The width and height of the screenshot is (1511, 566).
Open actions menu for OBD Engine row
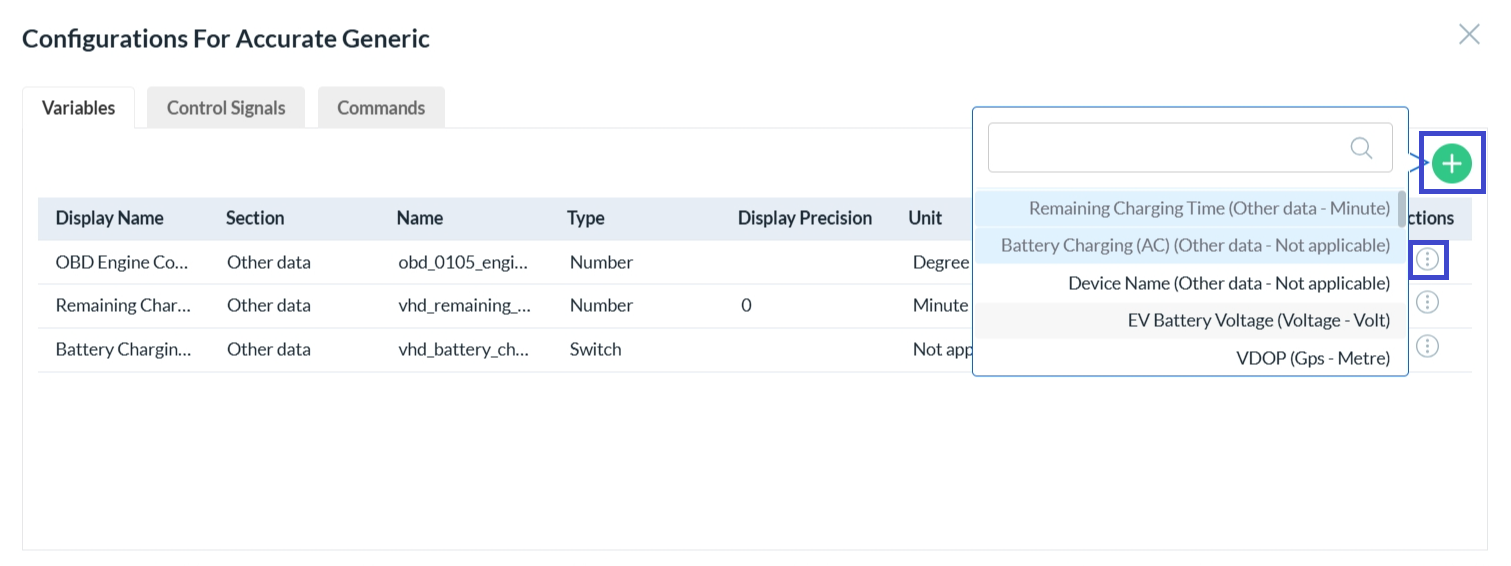[x=1428, y=261]
